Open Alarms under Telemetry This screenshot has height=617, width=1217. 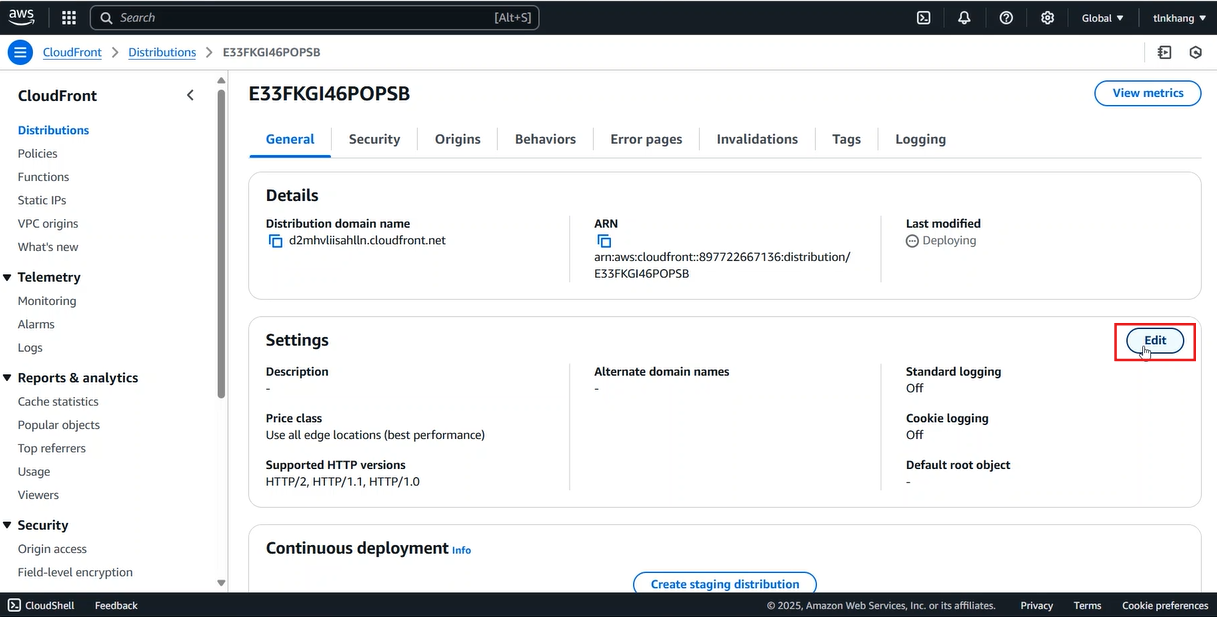tap(36, 324)
